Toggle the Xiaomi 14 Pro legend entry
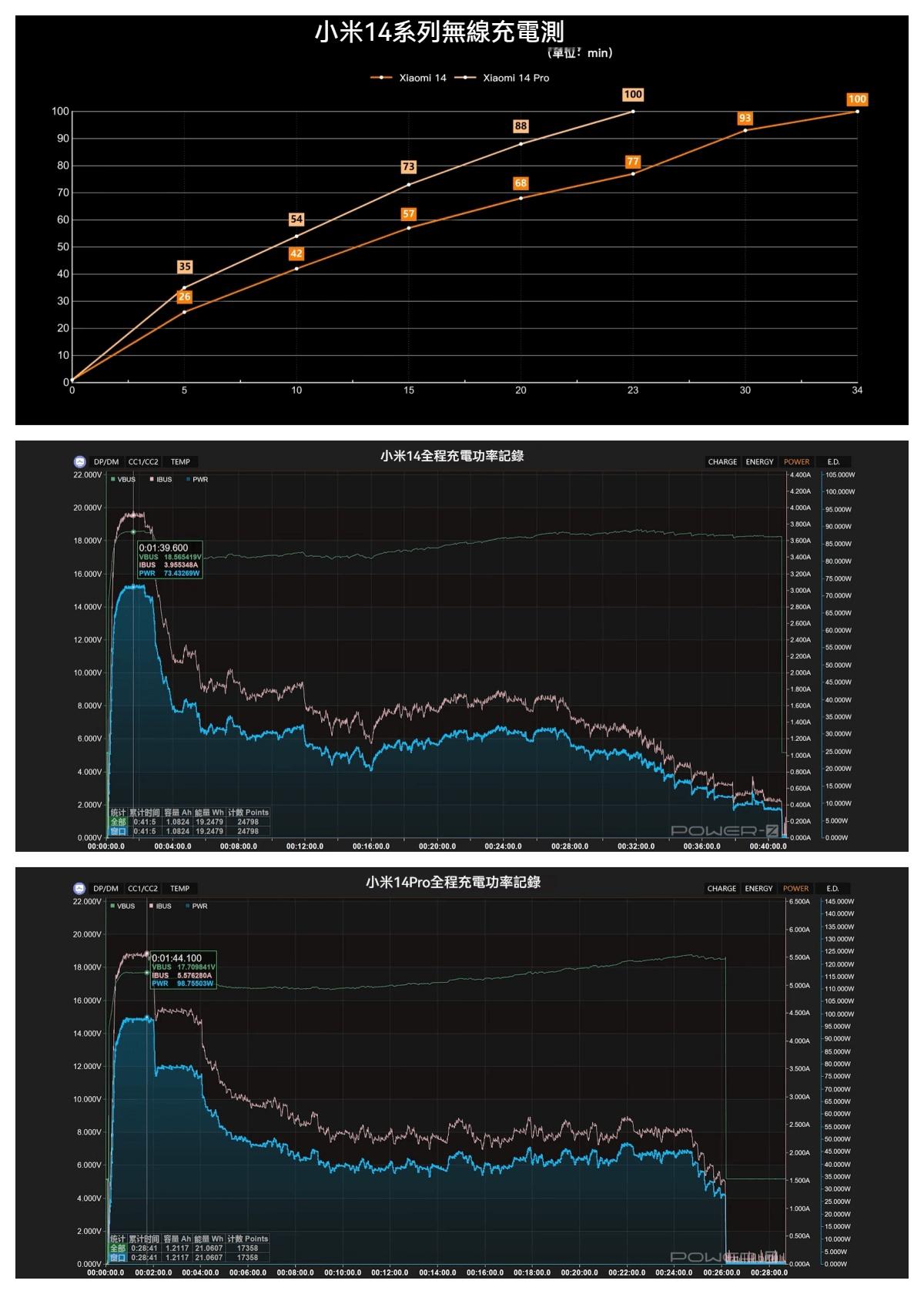 pyautogui.click(x=502, y=78)
